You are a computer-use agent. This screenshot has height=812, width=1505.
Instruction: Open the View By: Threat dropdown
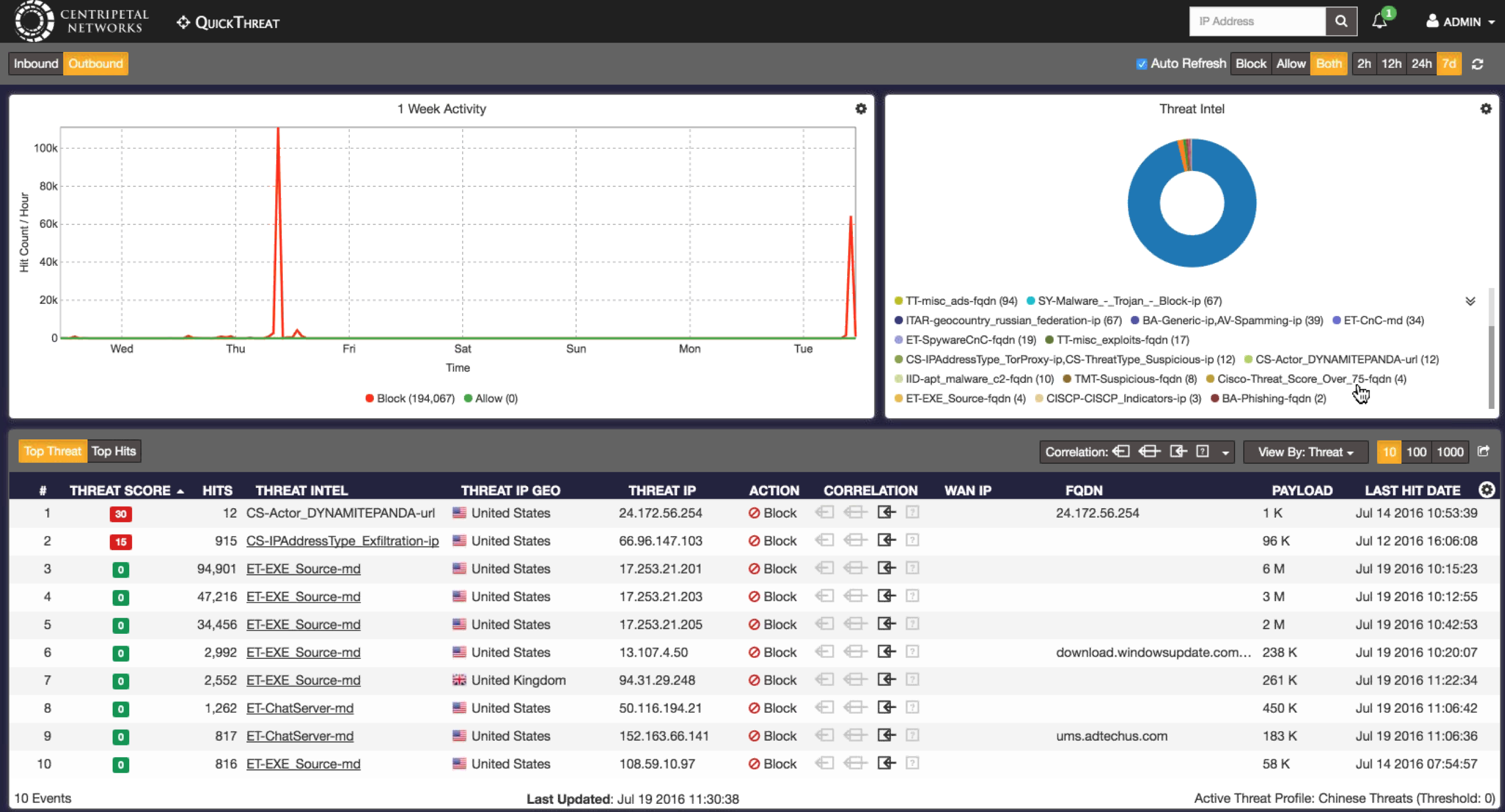coord(1305,452)
